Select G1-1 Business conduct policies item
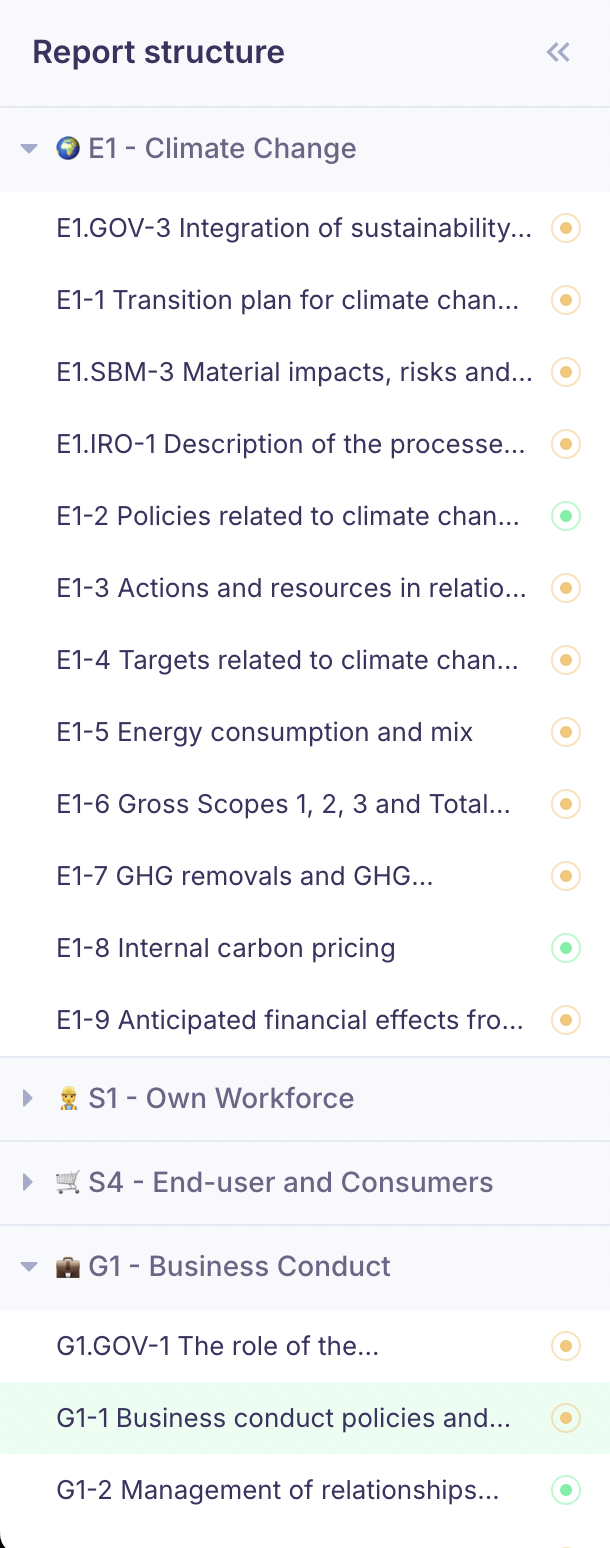This screenshot has height=1548, width=610. point(284,1418)
